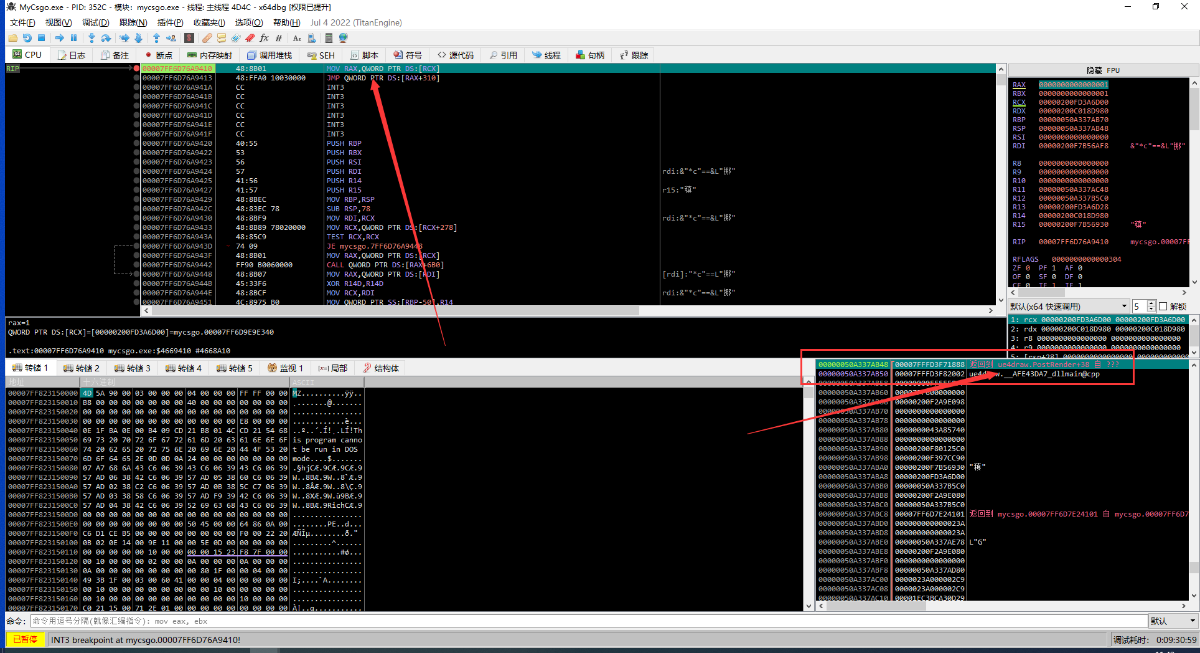
Task: Toggle breakpoint at address 00007FF6D76A9420
Action: pos(136,143)
